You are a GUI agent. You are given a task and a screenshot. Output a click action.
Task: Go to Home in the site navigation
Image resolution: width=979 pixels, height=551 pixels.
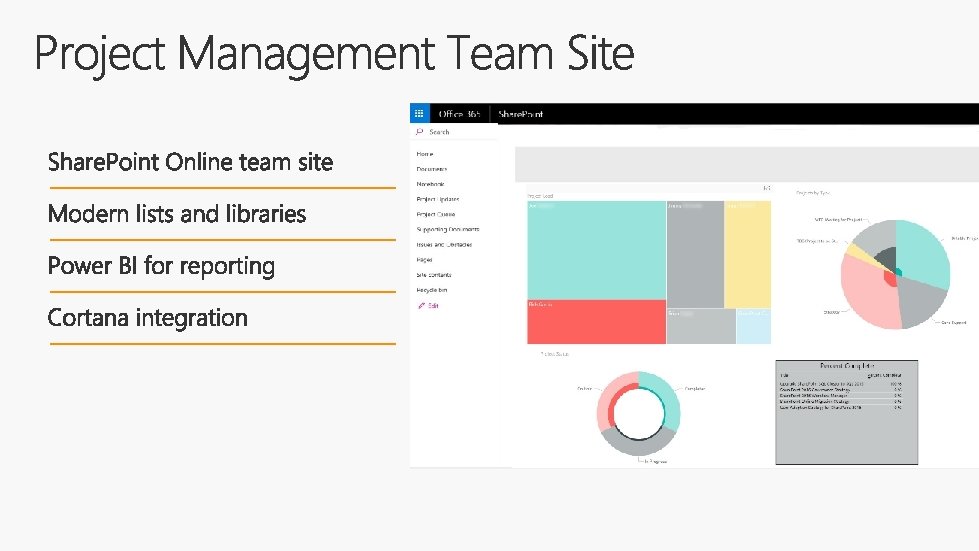tap(425, 154)
